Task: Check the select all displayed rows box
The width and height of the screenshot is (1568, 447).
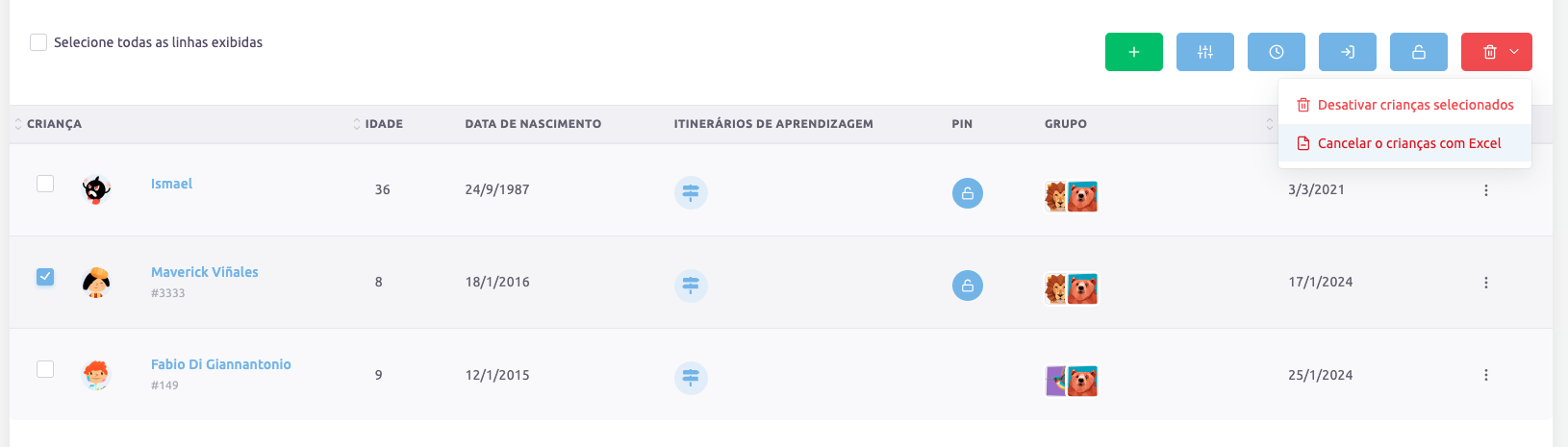Action: 38,42
